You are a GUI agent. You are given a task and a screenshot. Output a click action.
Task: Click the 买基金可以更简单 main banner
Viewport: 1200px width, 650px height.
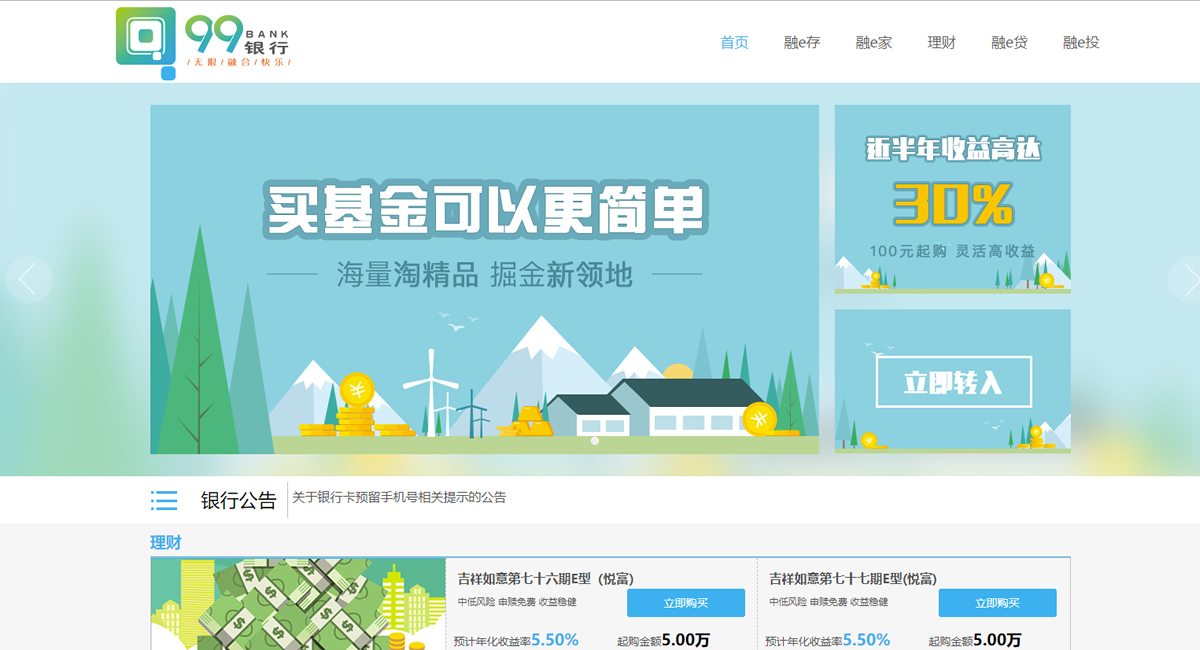coord(484,280)
